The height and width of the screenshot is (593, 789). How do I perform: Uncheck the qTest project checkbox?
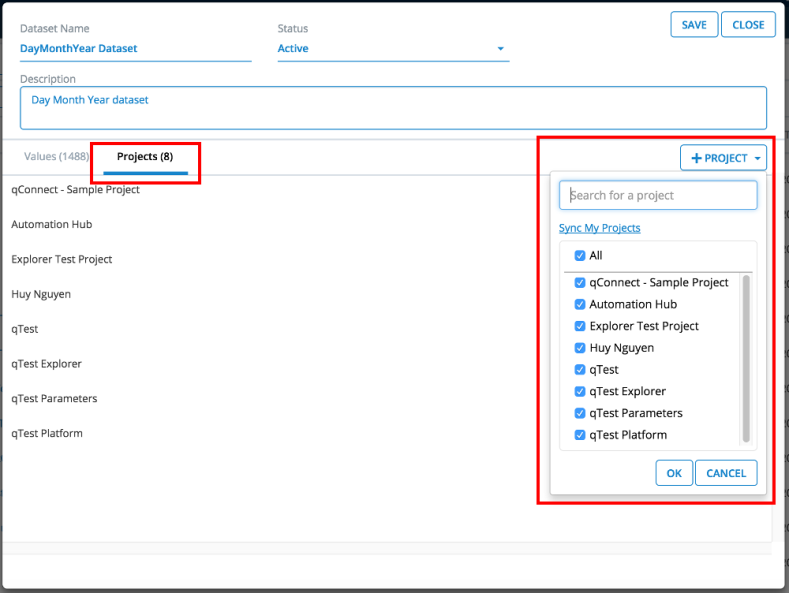coord(580,370)
